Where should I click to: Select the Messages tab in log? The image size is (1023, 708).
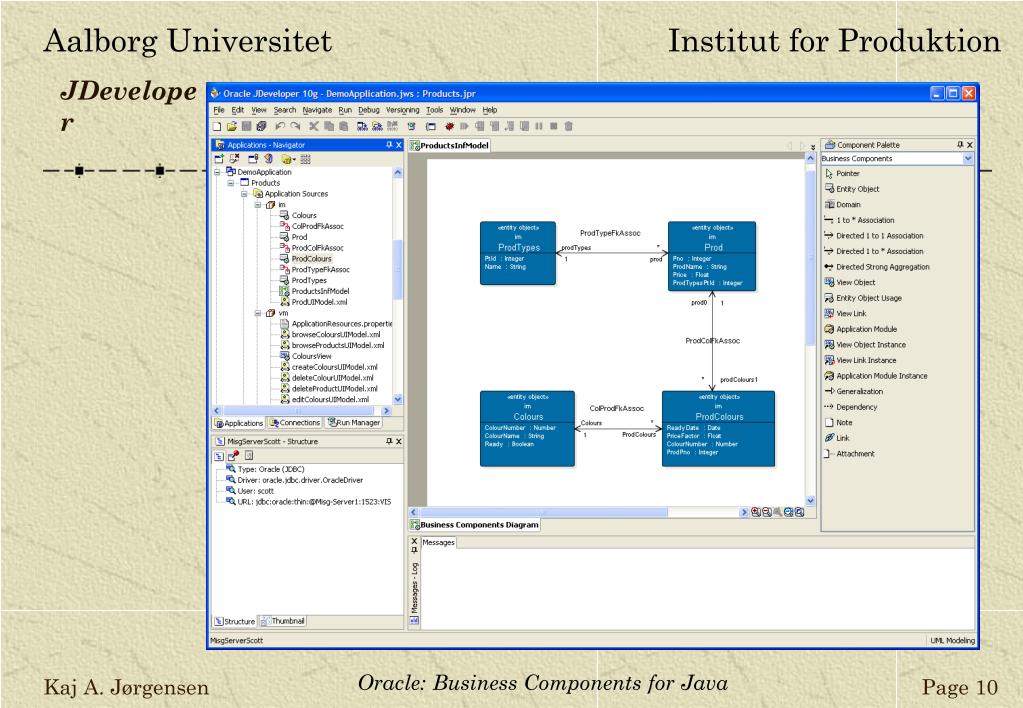click(438, 542)
